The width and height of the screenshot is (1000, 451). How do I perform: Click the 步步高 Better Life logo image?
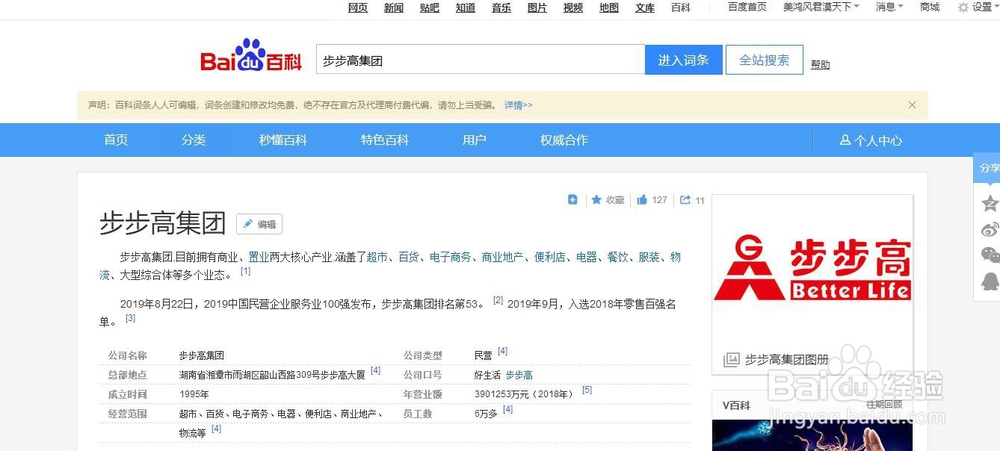812,268
